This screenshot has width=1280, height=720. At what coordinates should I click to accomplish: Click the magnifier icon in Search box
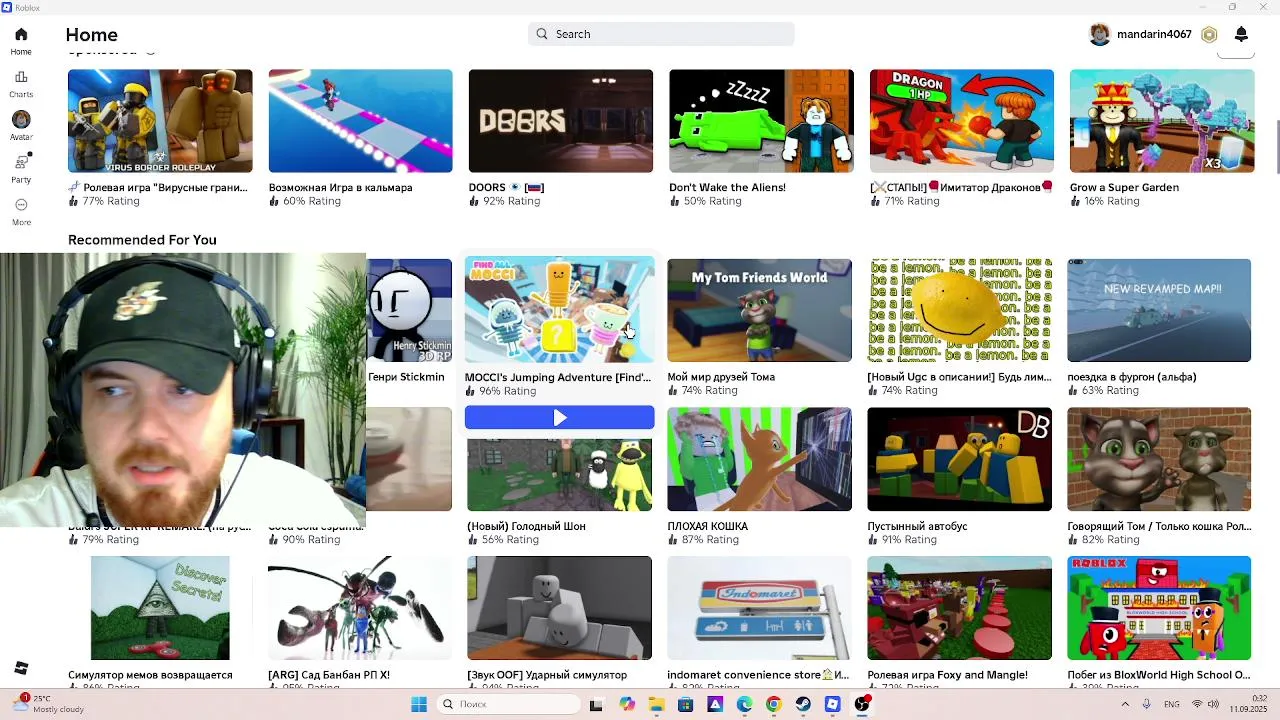click(x=542, y=34)
